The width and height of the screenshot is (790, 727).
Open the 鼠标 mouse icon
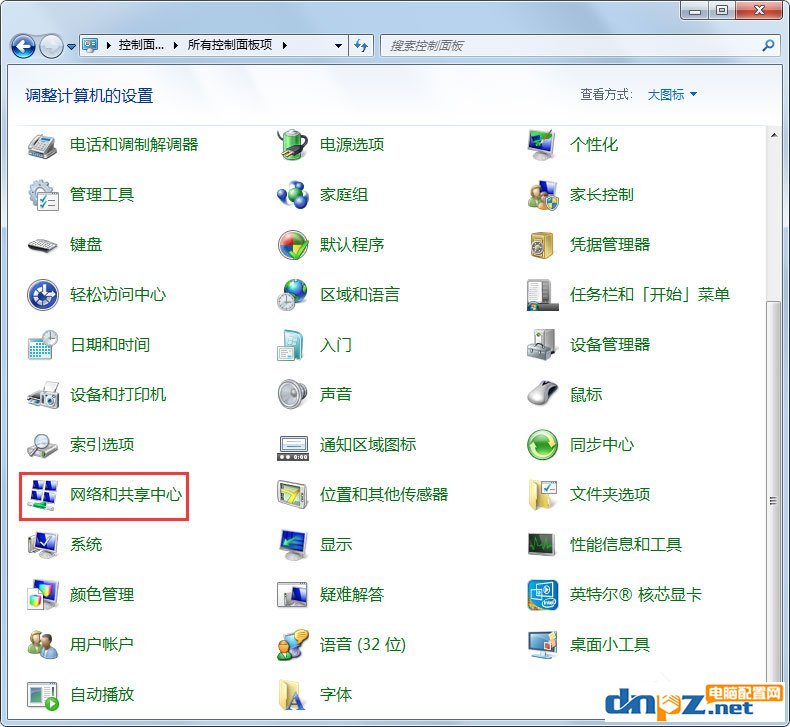(x=543, y=394)
